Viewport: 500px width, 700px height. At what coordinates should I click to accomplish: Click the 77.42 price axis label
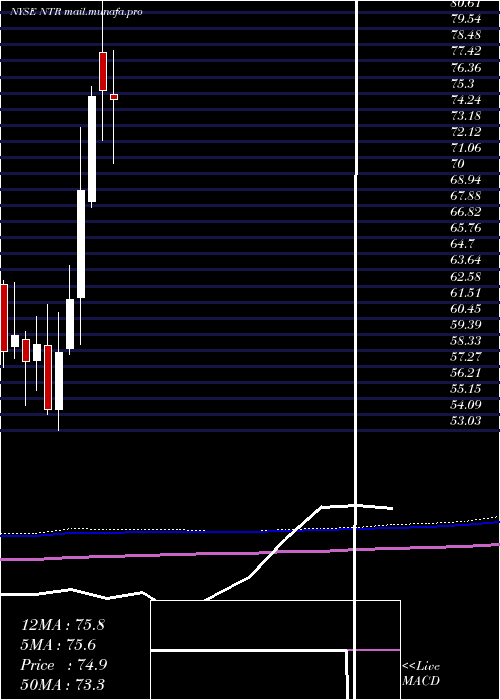click(x=467, y=51)
